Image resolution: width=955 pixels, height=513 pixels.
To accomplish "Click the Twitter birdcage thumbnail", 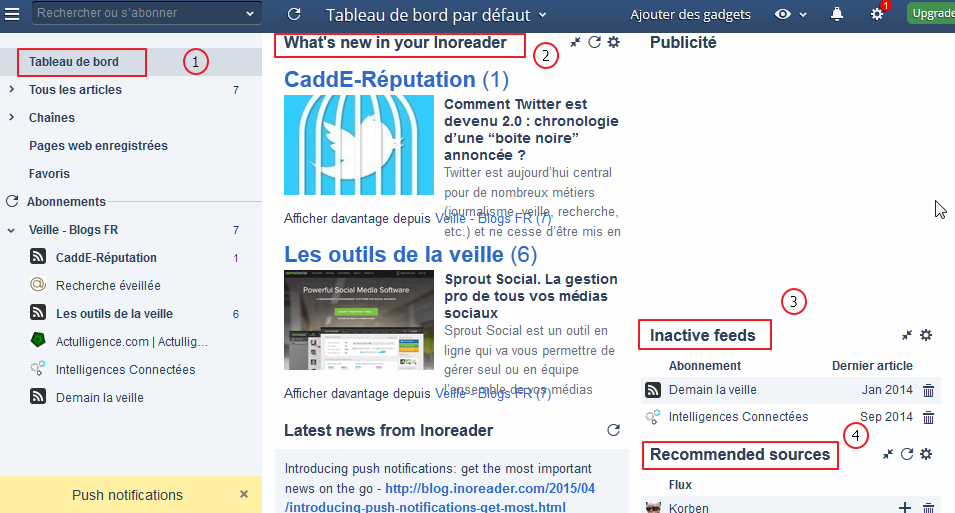I will tap(359, 145).
